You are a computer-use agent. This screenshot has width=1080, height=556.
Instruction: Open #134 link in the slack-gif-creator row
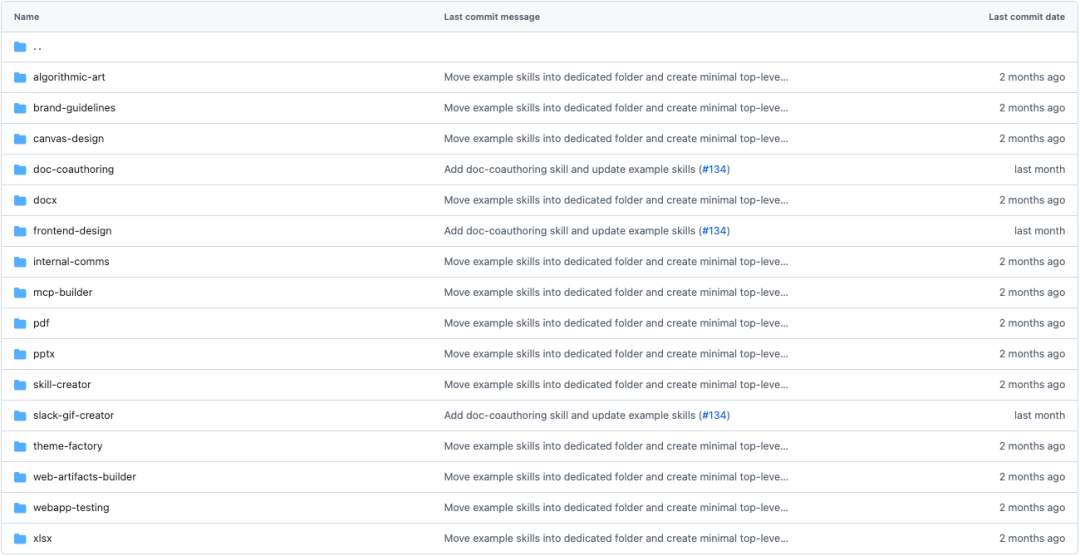click(x=714, y=416)
